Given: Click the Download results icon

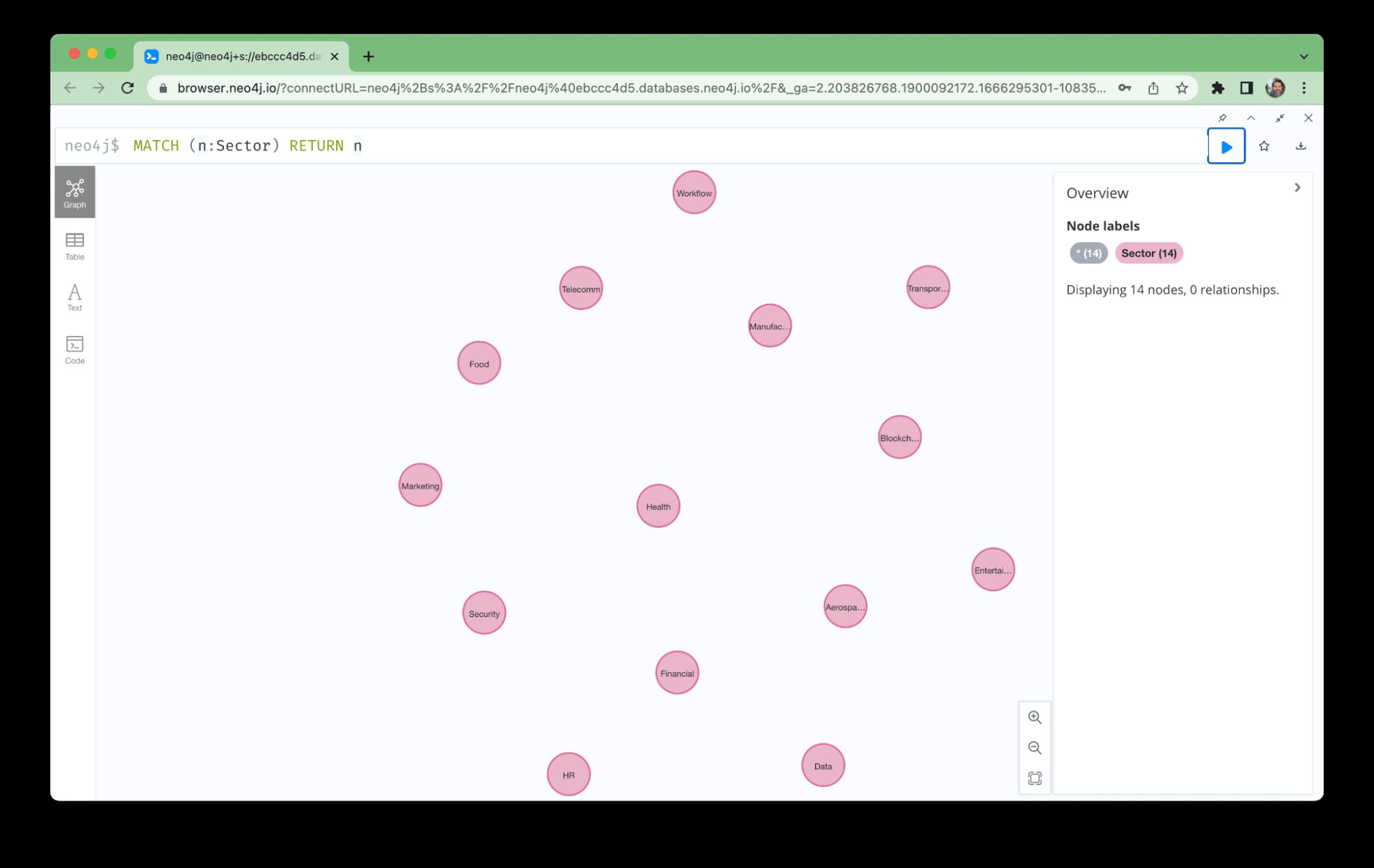Looking at the screenshot, I should coord(1300,146).
